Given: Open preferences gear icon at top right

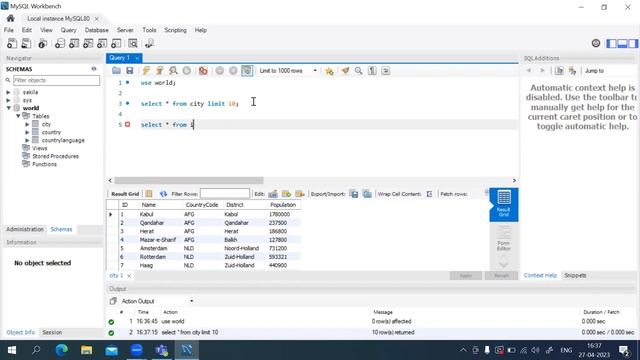Looking at the screenshot, I should tap(596, 43).
